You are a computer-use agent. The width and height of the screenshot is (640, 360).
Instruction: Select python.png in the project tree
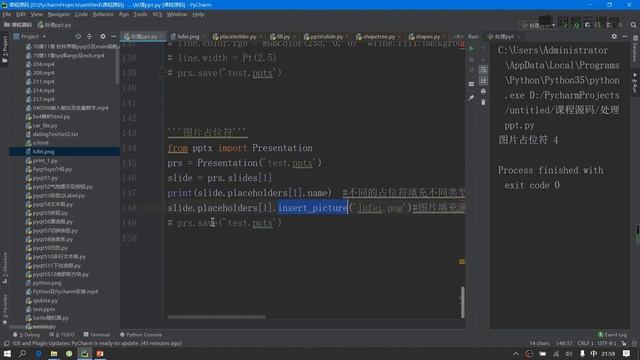tap(47, 283)
